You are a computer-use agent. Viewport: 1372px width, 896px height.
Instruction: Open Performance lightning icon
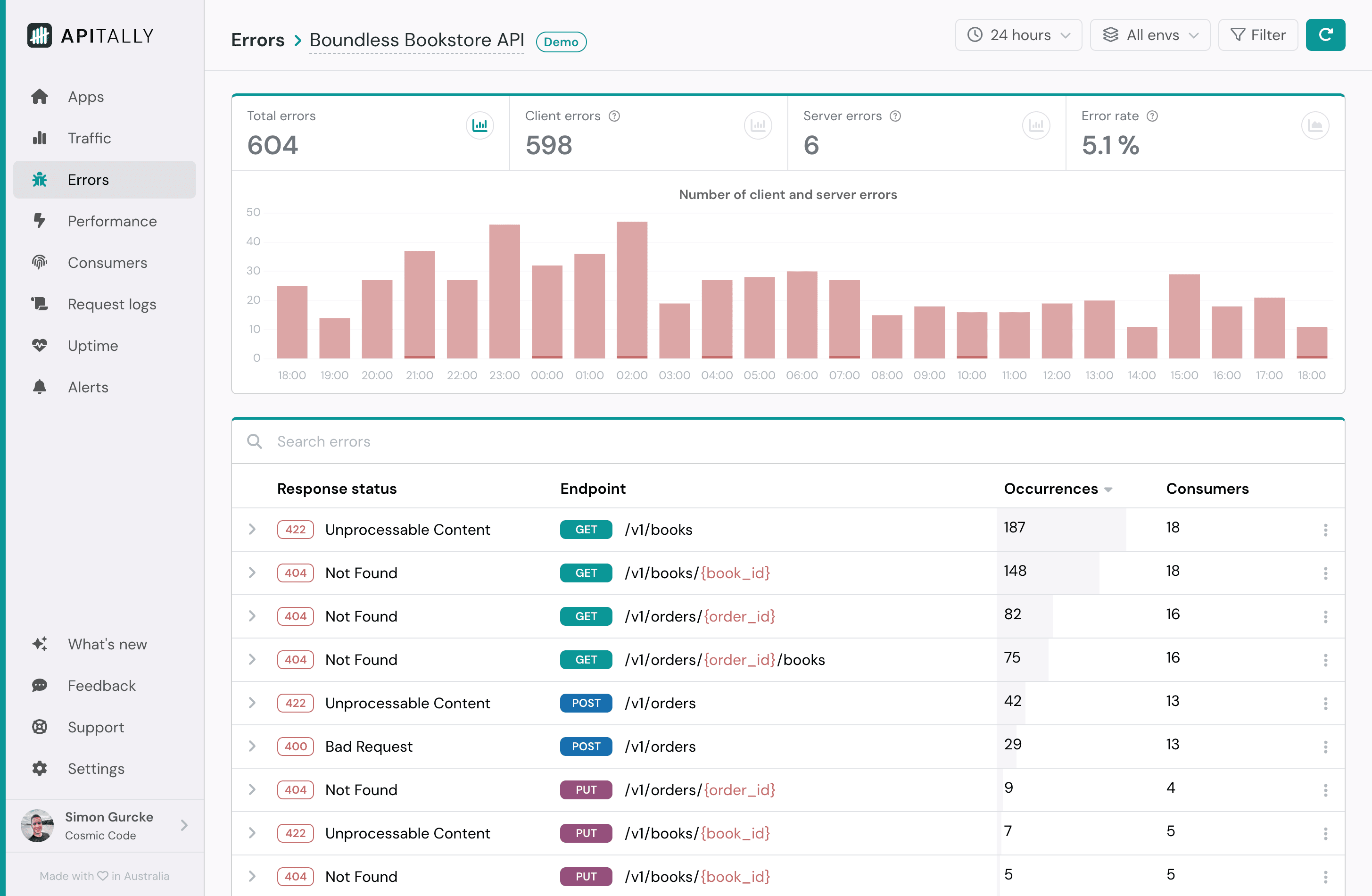pyautogui.click(x=39, y=221)
